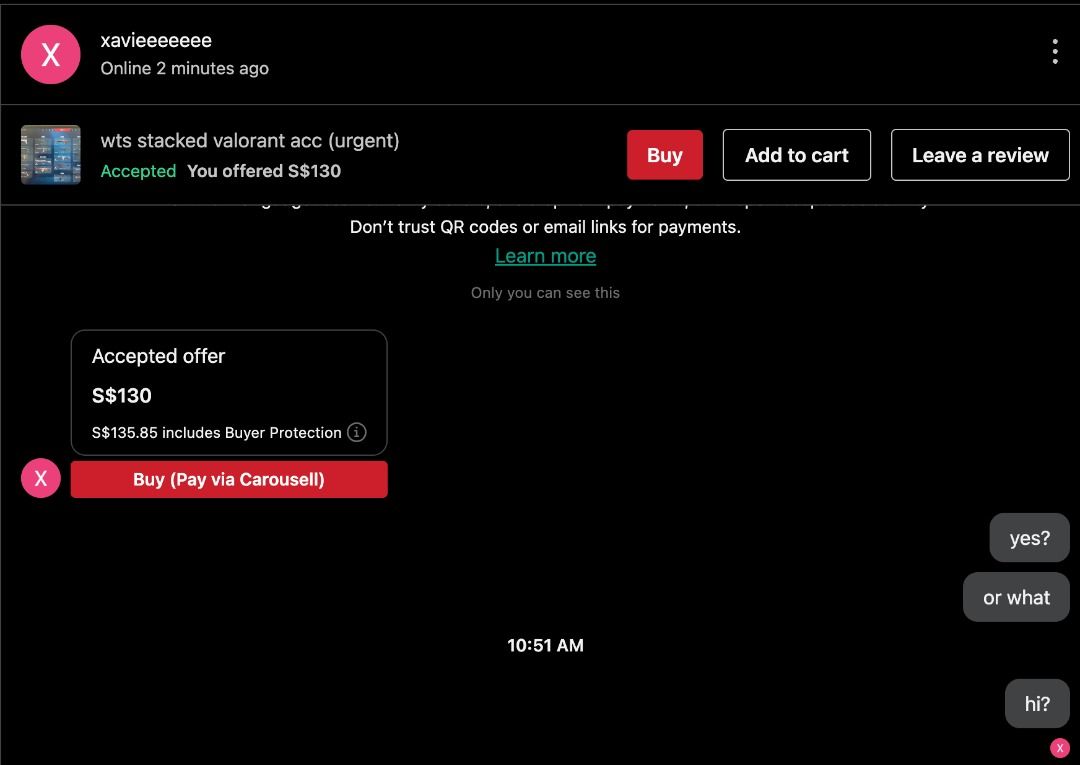Viewport: 1080px width, 765px height.
Task: Select the "or what" message bubble
Action: click(x=1016, y=597)
